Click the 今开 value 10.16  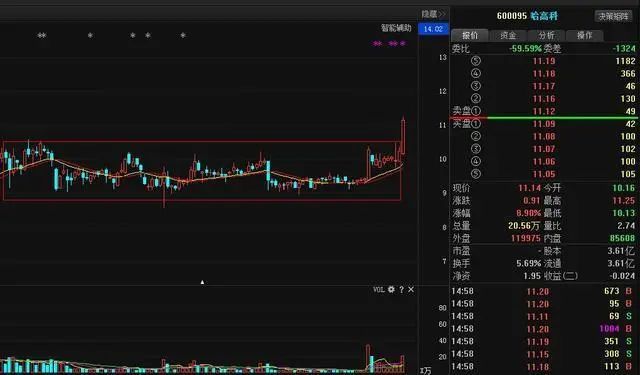point(624,188)
